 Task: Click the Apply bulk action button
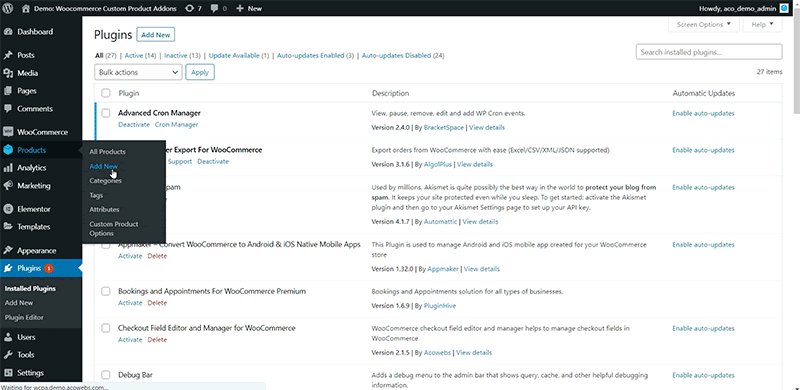click(x=200, y=72)
